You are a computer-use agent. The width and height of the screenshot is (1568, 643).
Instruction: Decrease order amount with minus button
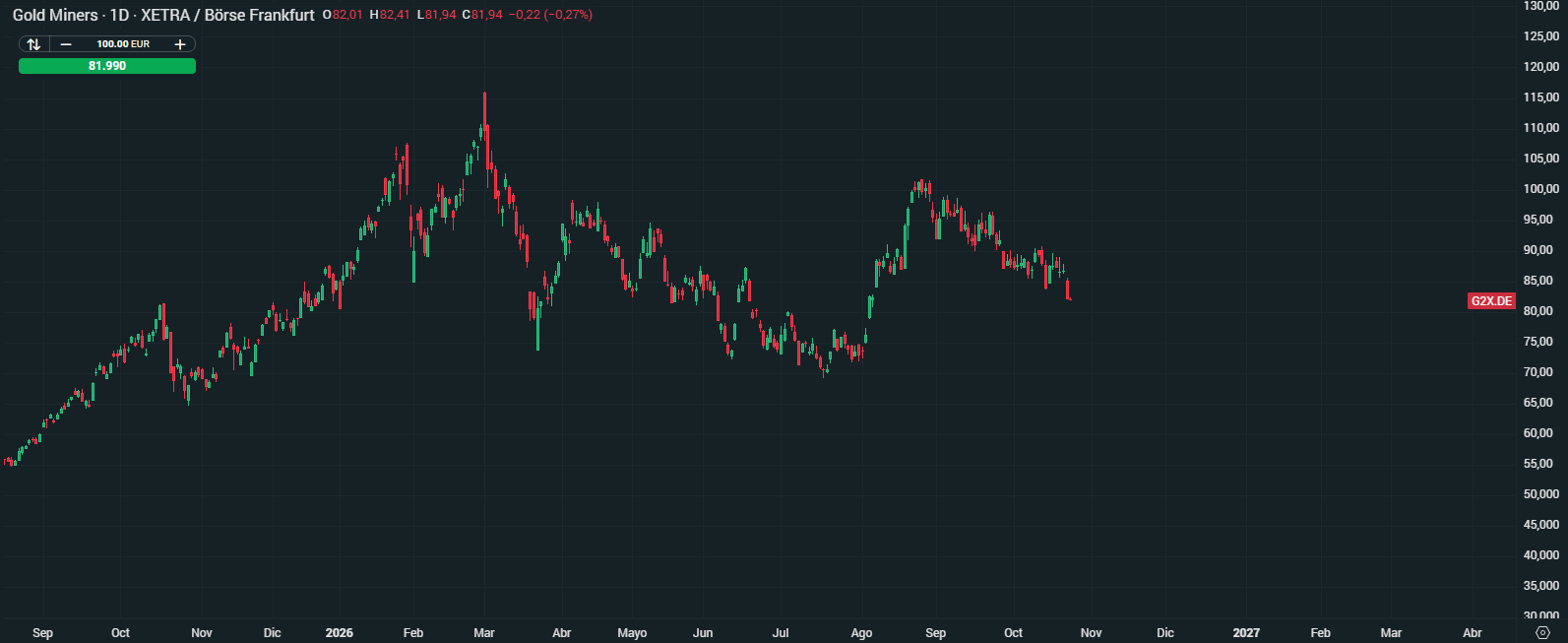(66, 44)
